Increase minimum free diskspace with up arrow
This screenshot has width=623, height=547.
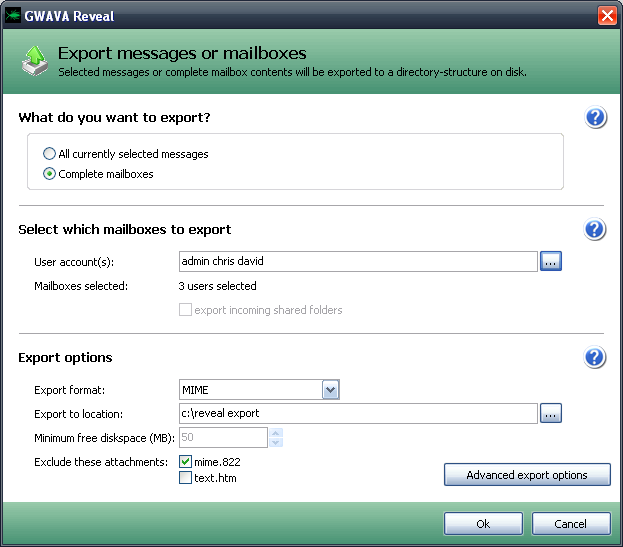click(276, 433)
